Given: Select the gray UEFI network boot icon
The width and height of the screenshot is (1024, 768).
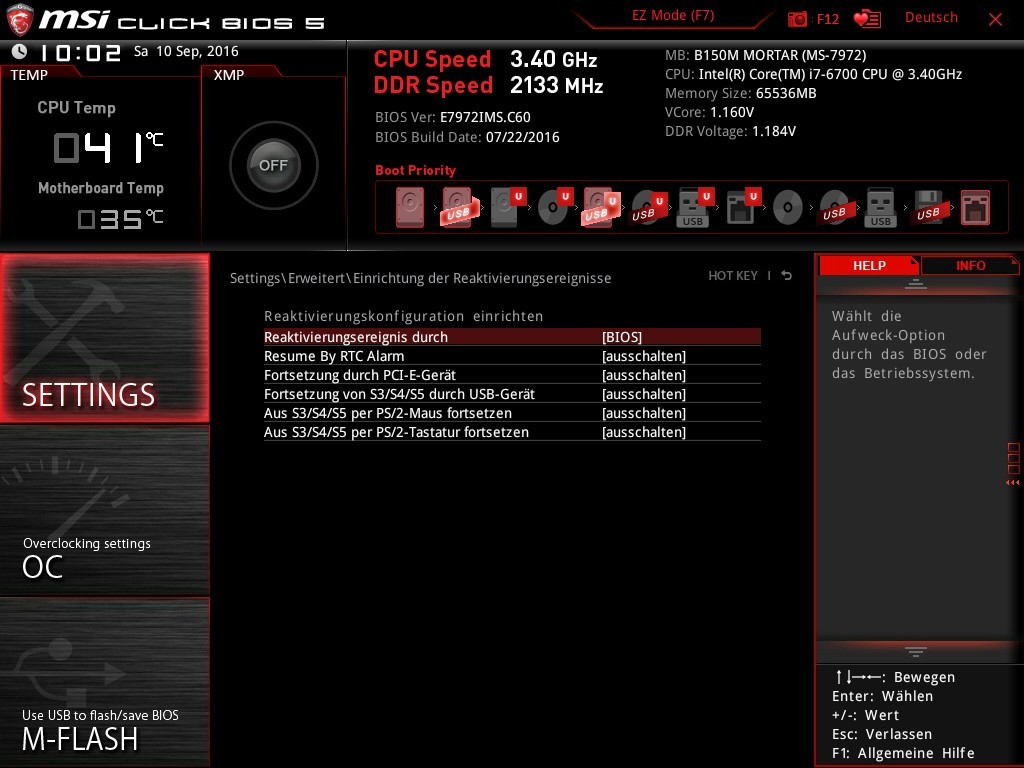Looking at the screenshot, I should pyautogui.click(x=743, y=207).
